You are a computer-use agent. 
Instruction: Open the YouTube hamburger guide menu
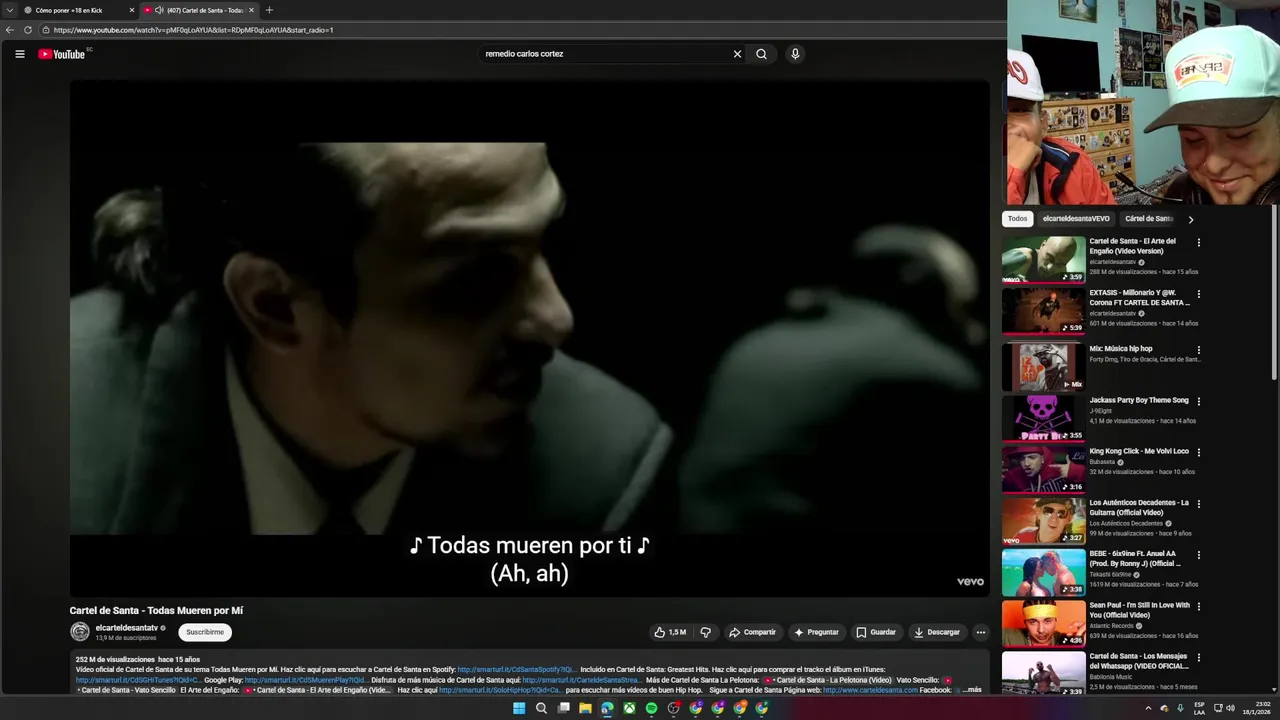coord(19,54)
